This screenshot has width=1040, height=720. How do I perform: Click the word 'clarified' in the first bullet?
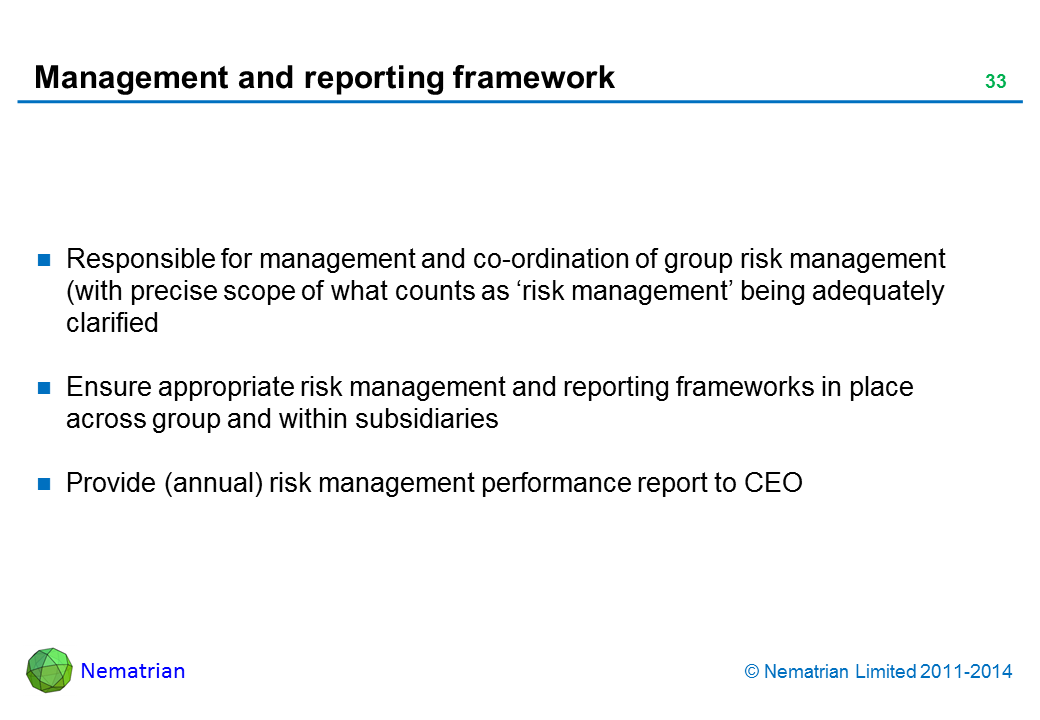point(112,323)
